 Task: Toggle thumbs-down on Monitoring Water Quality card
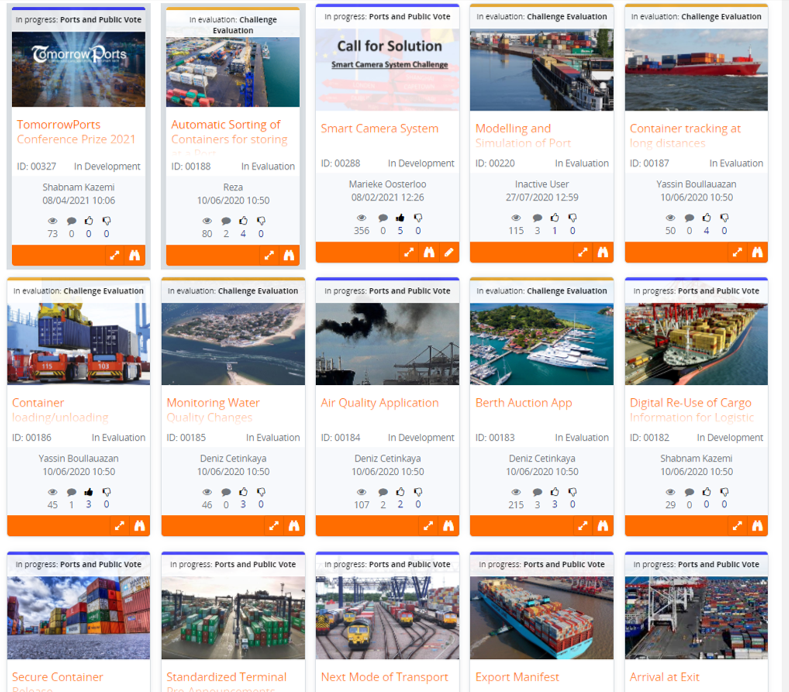pyautogui.click(x=261, y=492)
